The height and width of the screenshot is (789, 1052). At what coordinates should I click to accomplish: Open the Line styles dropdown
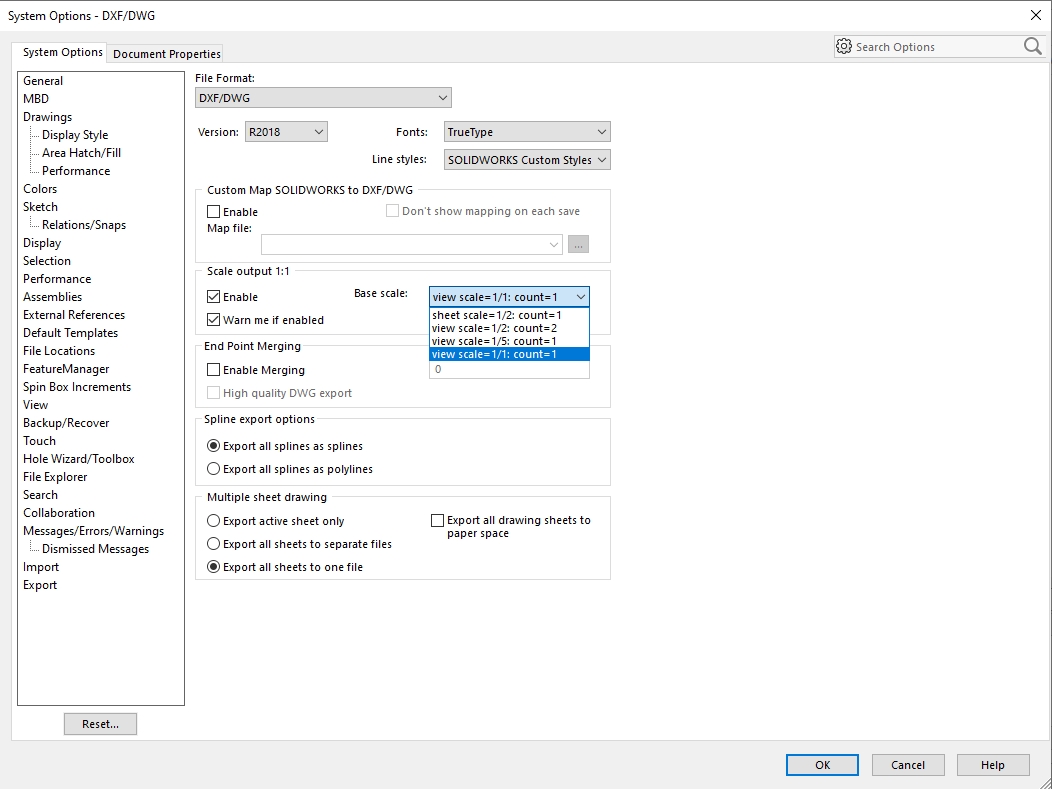[527, 160]
